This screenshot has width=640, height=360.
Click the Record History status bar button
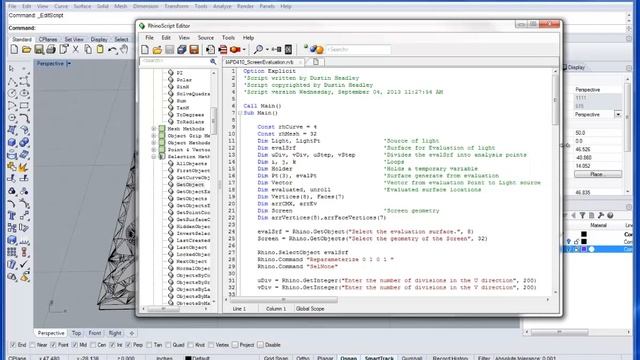pos(450,358)
